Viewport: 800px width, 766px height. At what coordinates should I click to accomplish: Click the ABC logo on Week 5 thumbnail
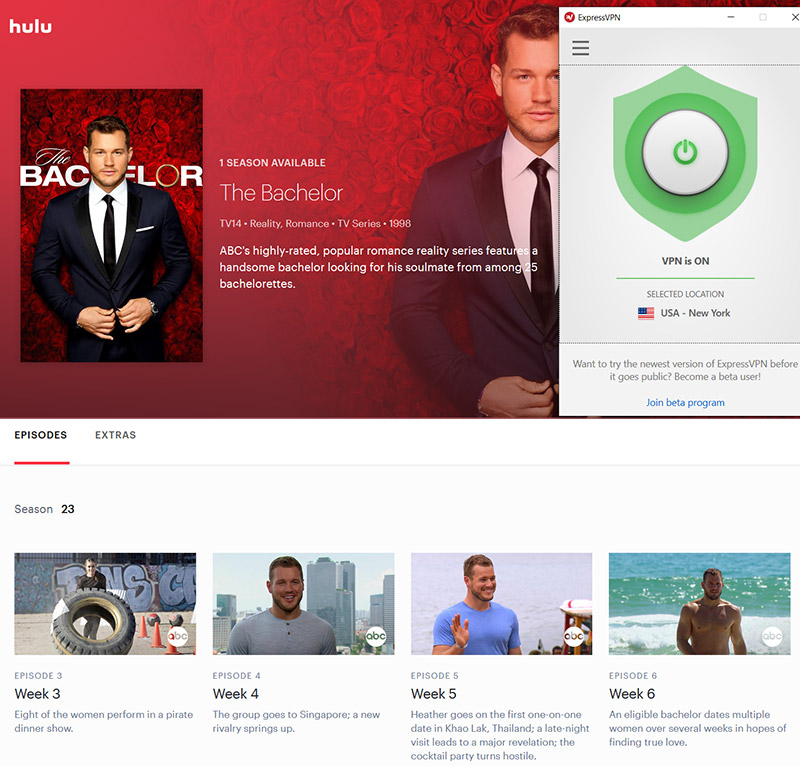tap(574, 636)
